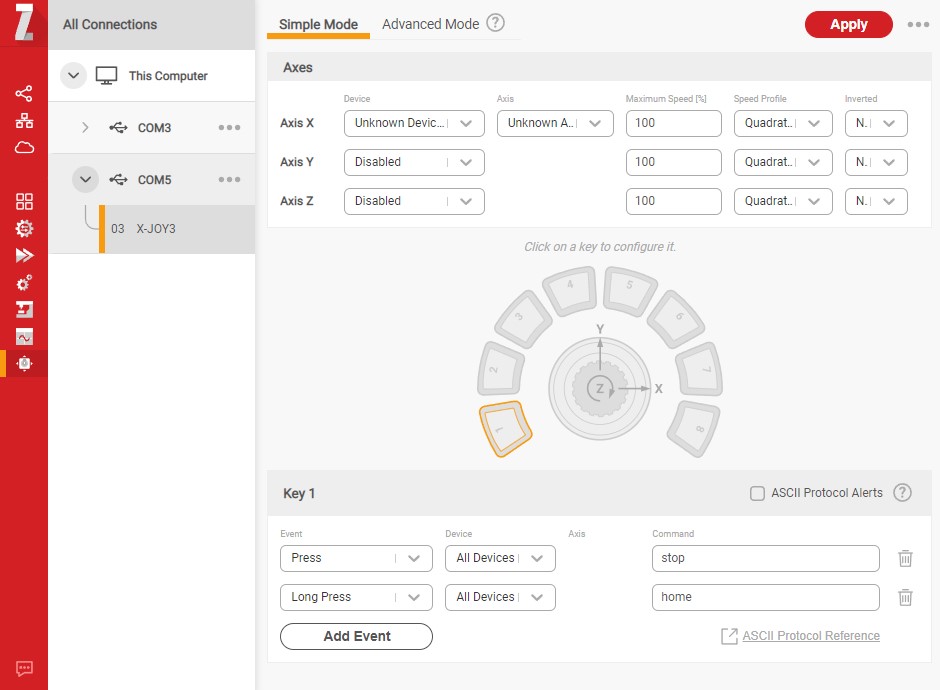The image size is (940, 690).
Task: Enable ASCII Protocol Alerts checkbox
Action: point(757,493)
